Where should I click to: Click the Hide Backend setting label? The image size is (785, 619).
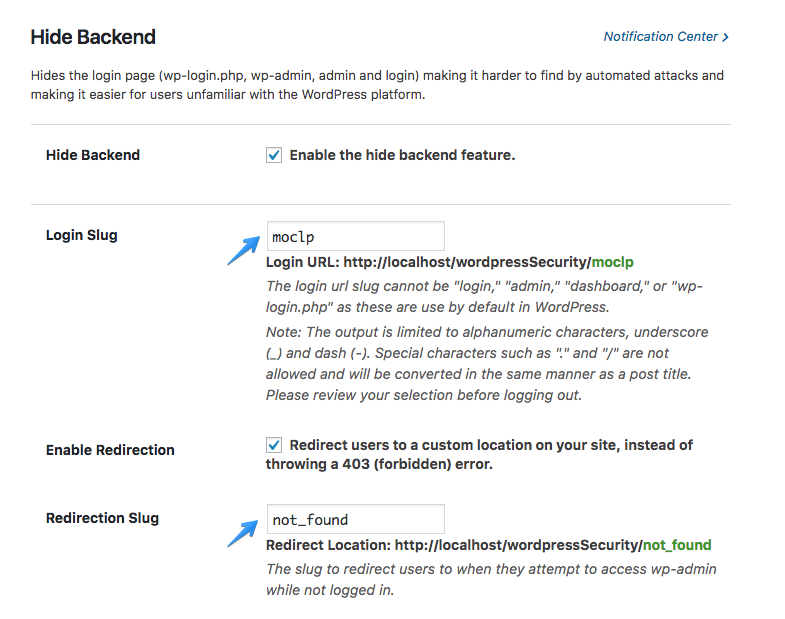coord(93,155)
